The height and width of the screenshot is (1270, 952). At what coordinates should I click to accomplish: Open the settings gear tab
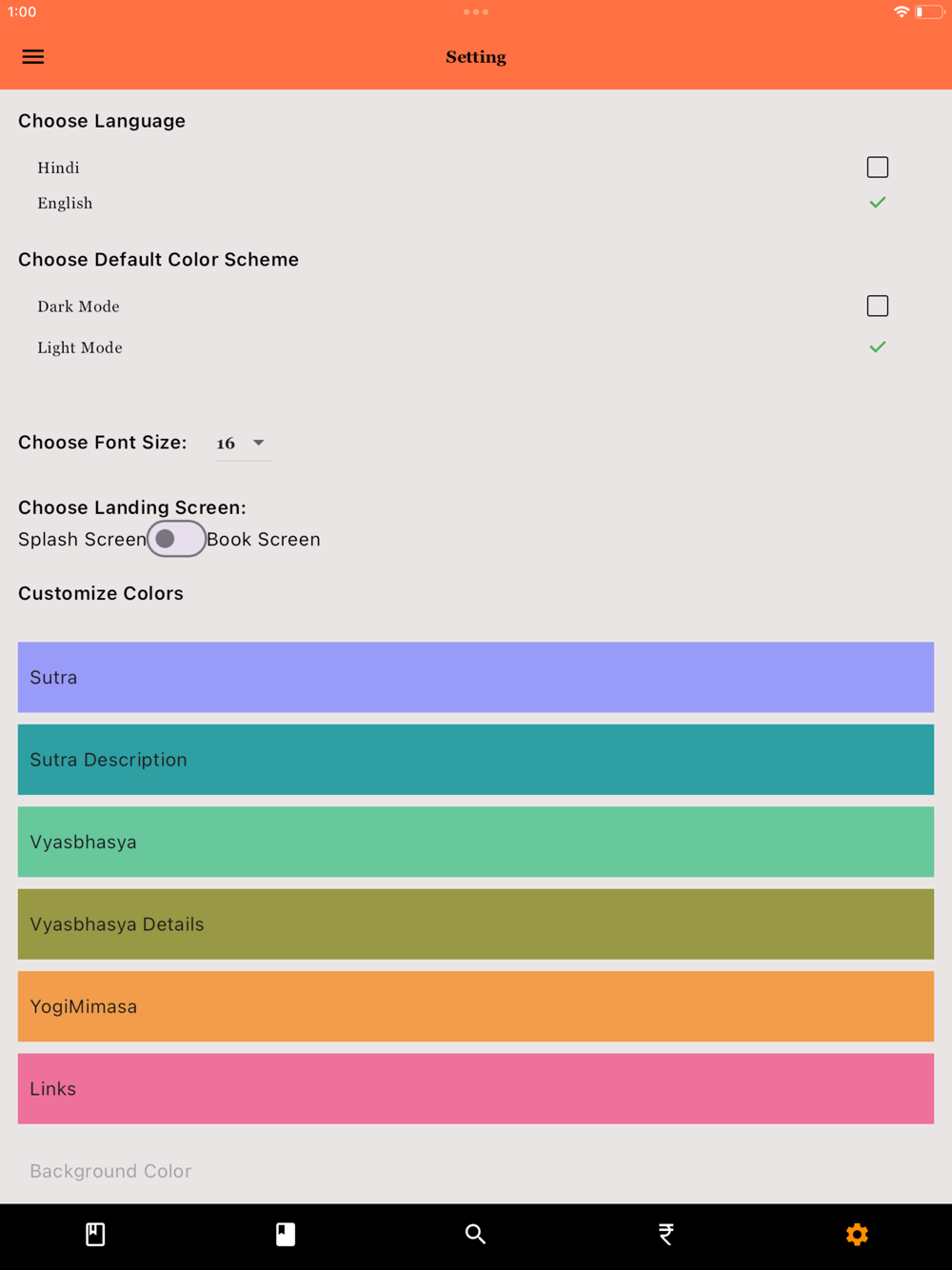(x=857, y=1235)
